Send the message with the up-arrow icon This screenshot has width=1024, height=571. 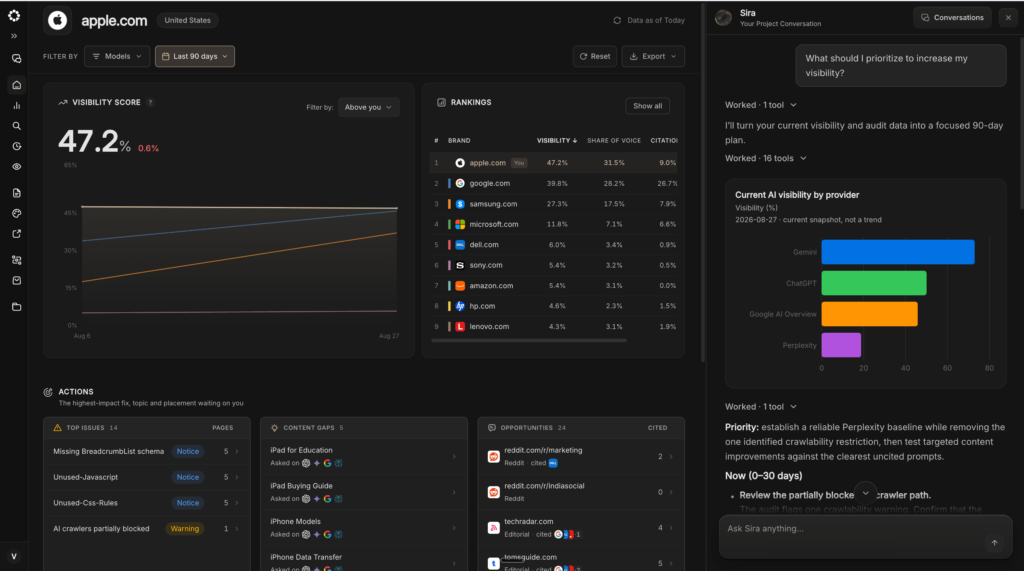click(994, 543)
